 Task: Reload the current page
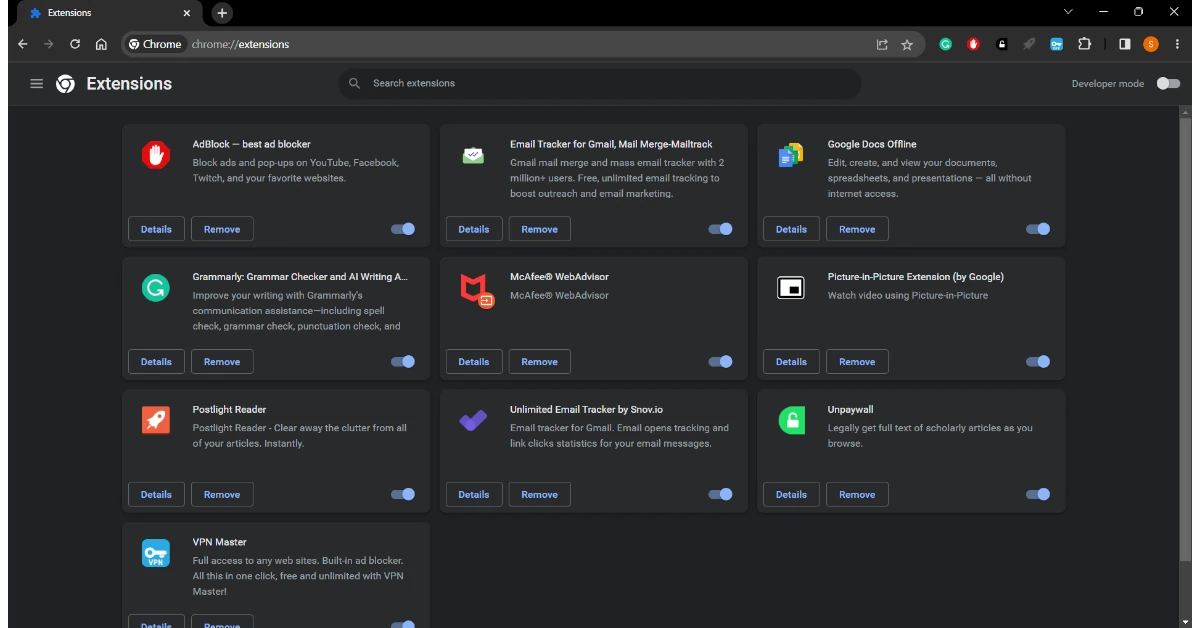pos(75,44)
